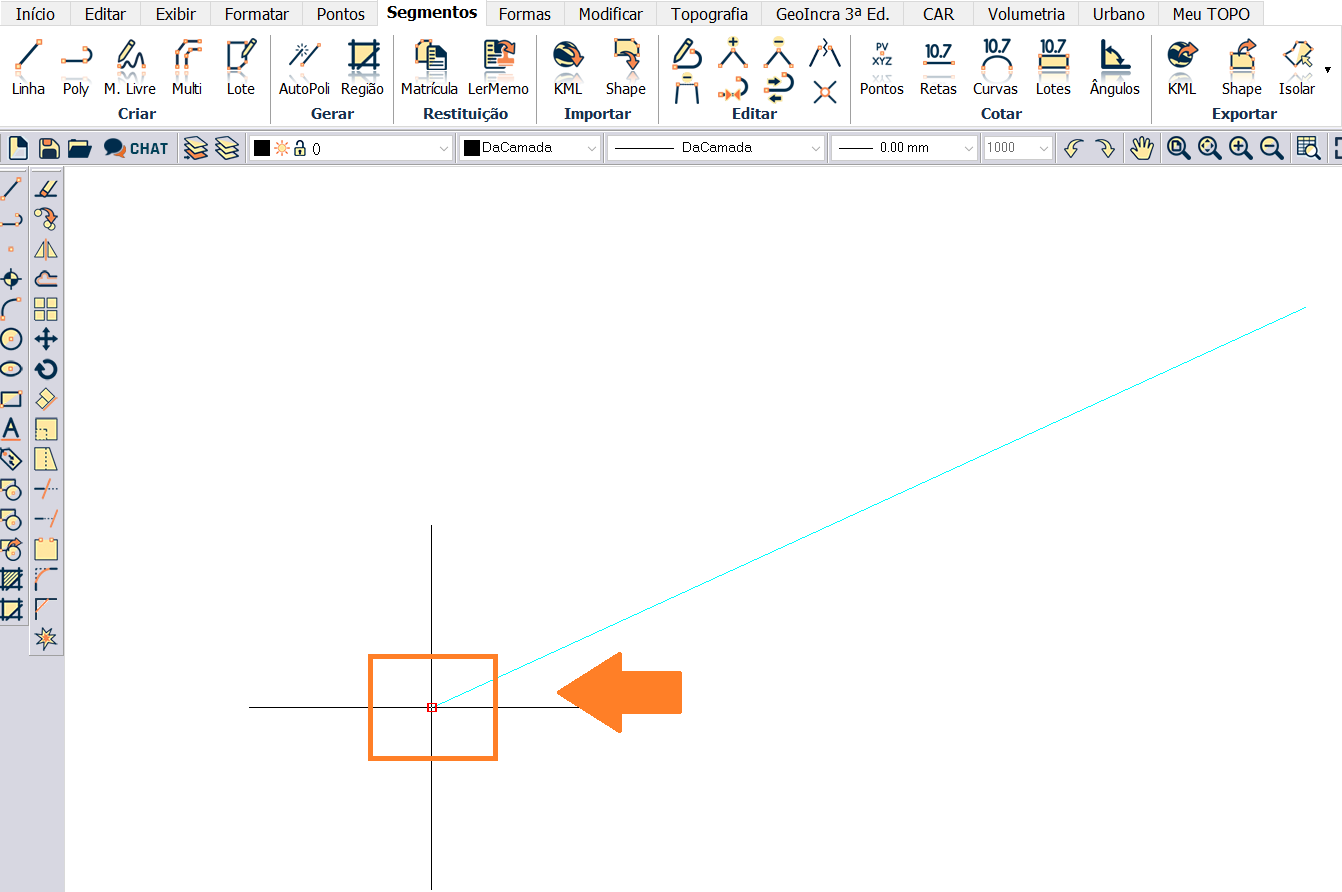Click the AutoPoli generate button
The height and width of the screenshot is (892, 1342).
coord(304,67)
